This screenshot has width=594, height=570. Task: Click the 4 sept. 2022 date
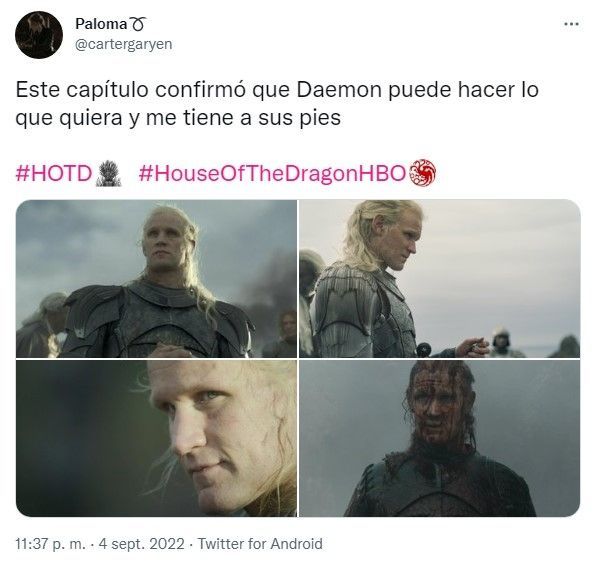tap(142, 544)
